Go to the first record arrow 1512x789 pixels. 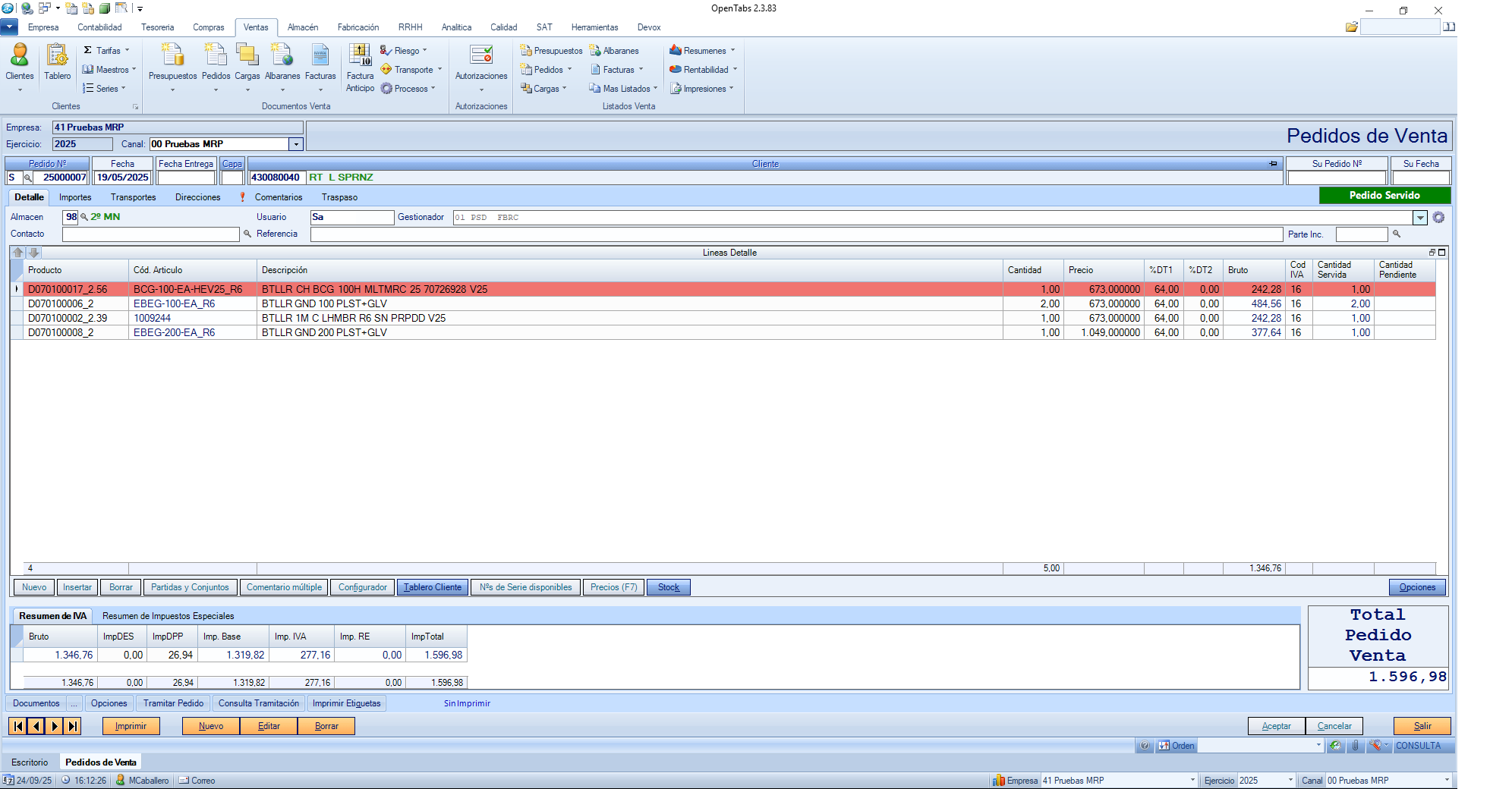[17, 726]
